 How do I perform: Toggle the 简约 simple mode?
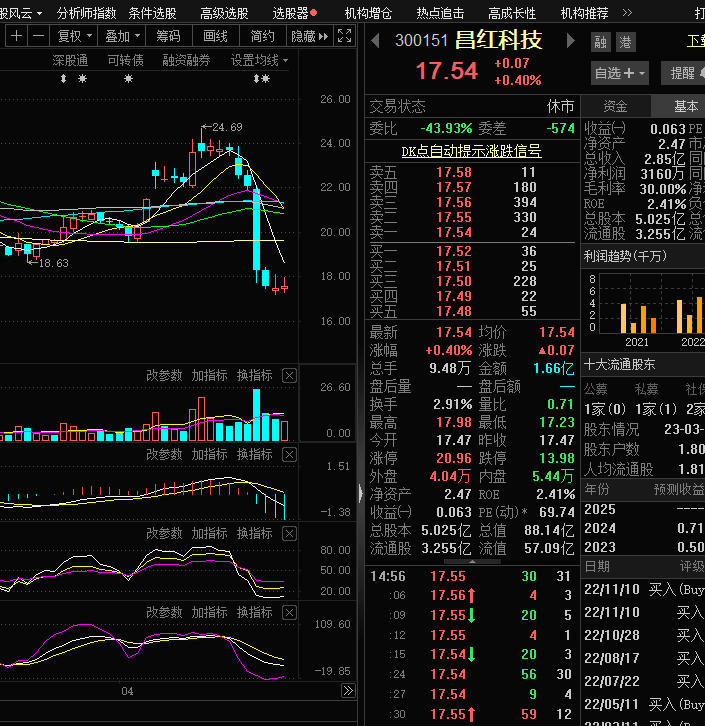coord(262,36)
